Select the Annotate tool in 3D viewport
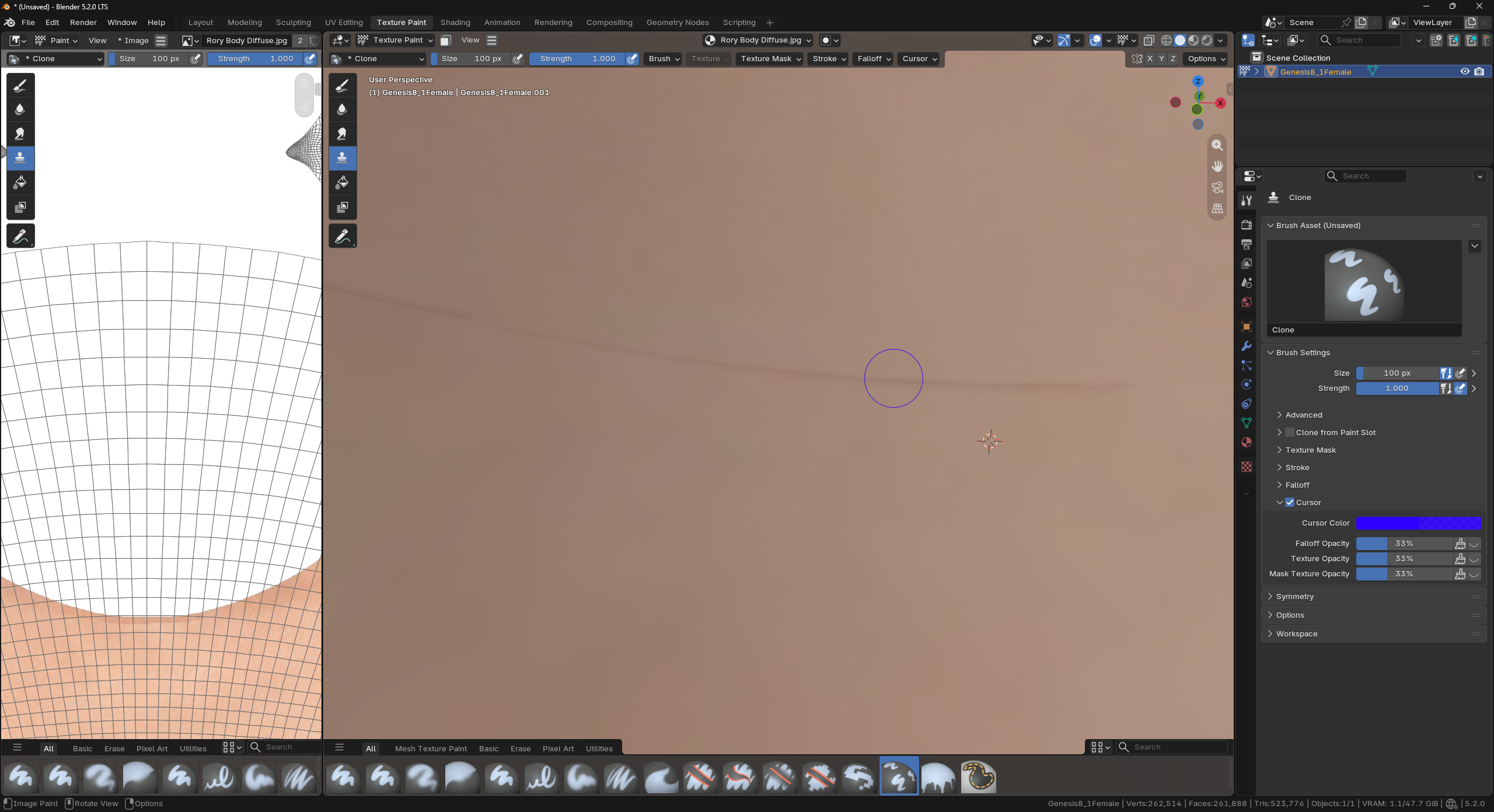The image size is (1494, 812). coord(343,236)
